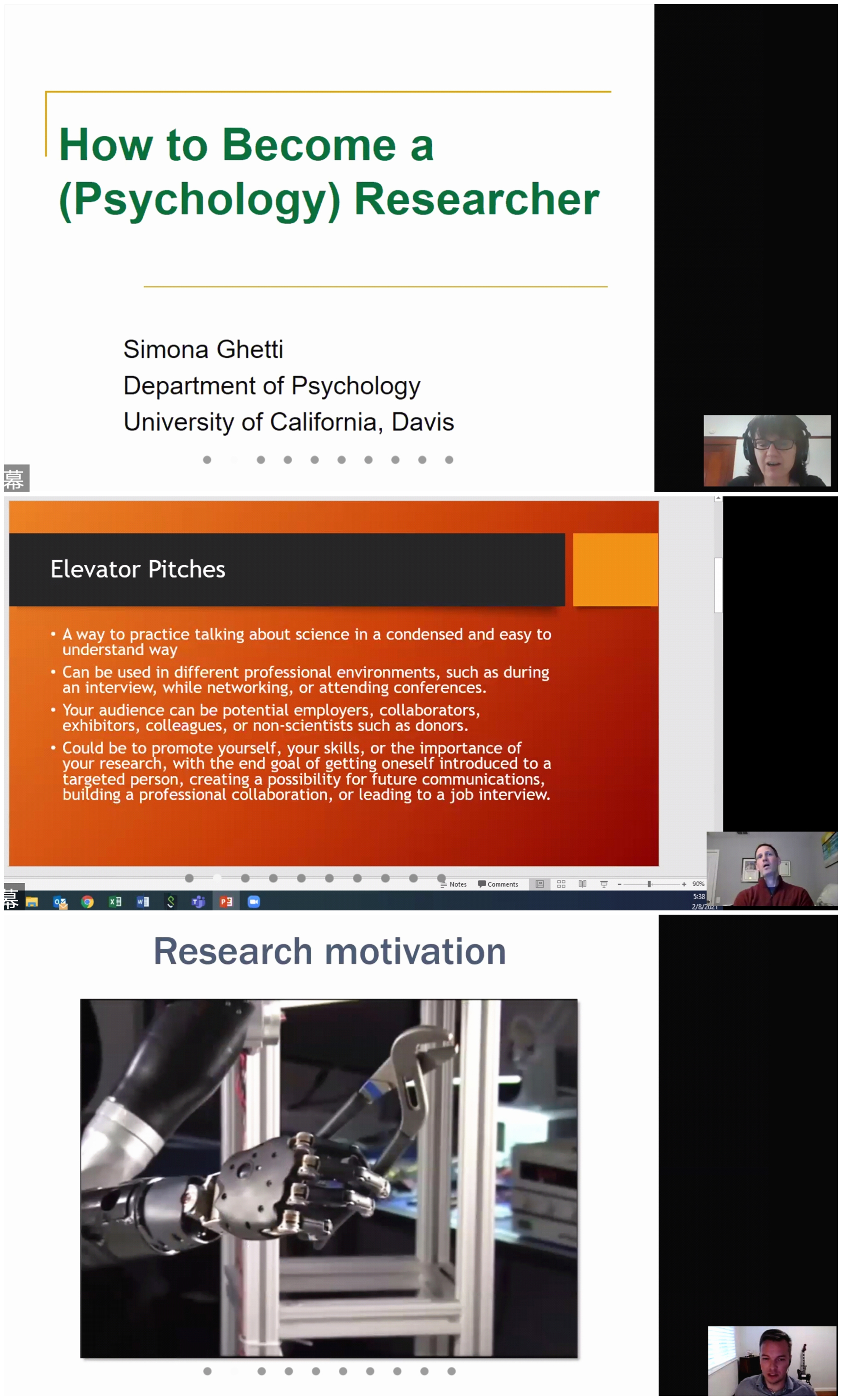The width and height of the screenshot is (842, 1400).
Task: Switch to Normal view
Action: tap(540, 884)
